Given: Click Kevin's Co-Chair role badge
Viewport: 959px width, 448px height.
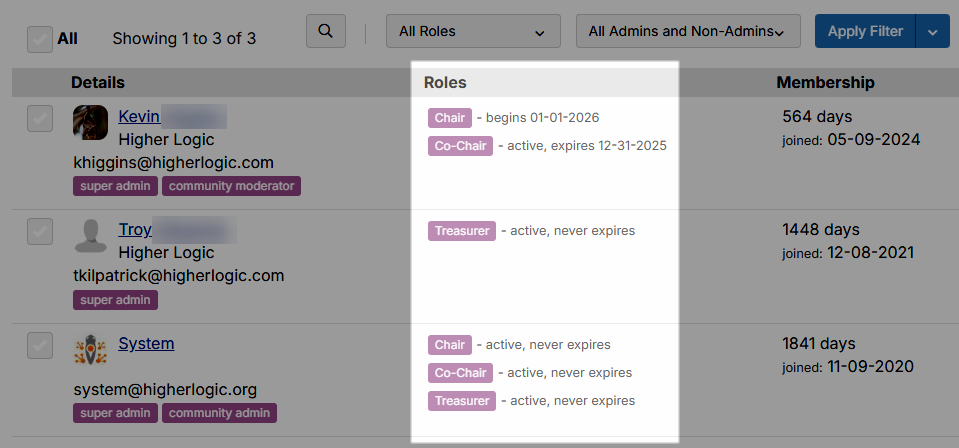Looking at the screenshot, I should pos(461,146).
